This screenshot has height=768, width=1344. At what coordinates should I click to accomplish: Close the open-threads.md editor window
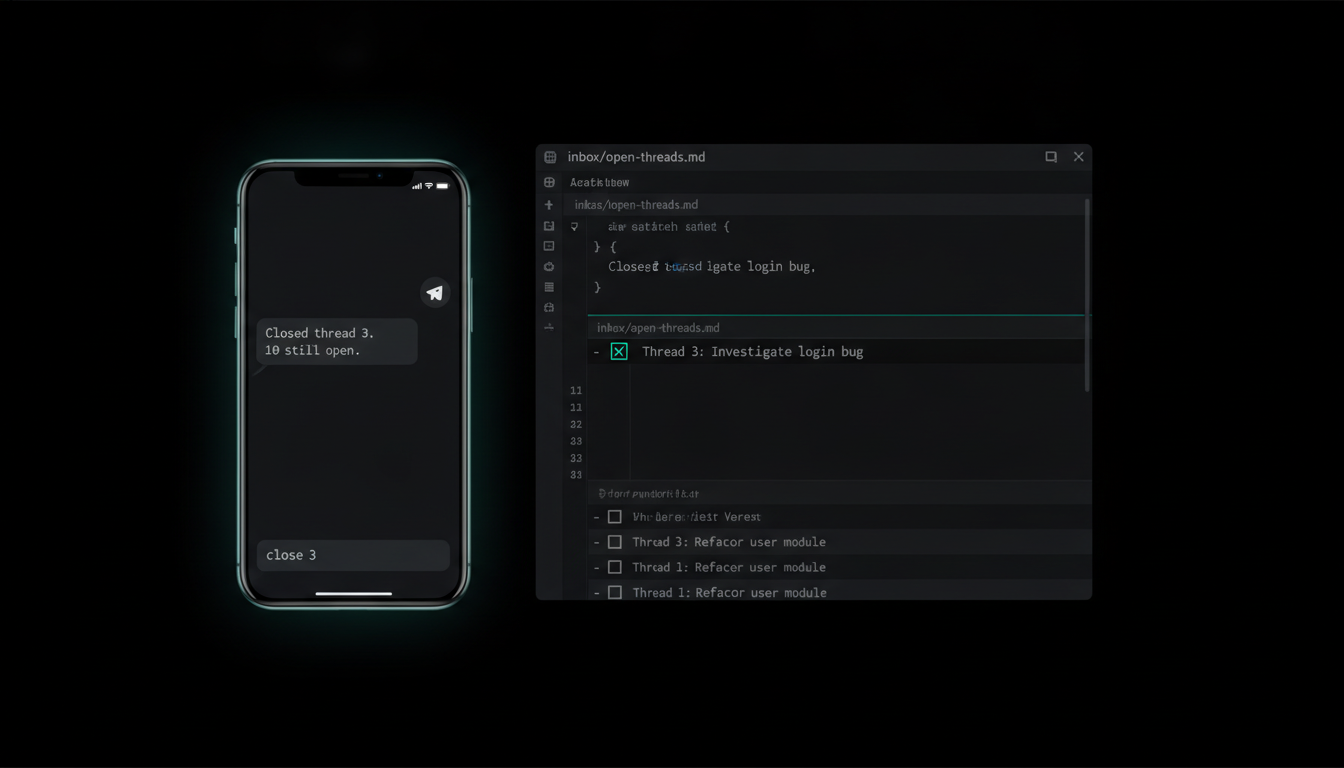tap(1078, 157)
